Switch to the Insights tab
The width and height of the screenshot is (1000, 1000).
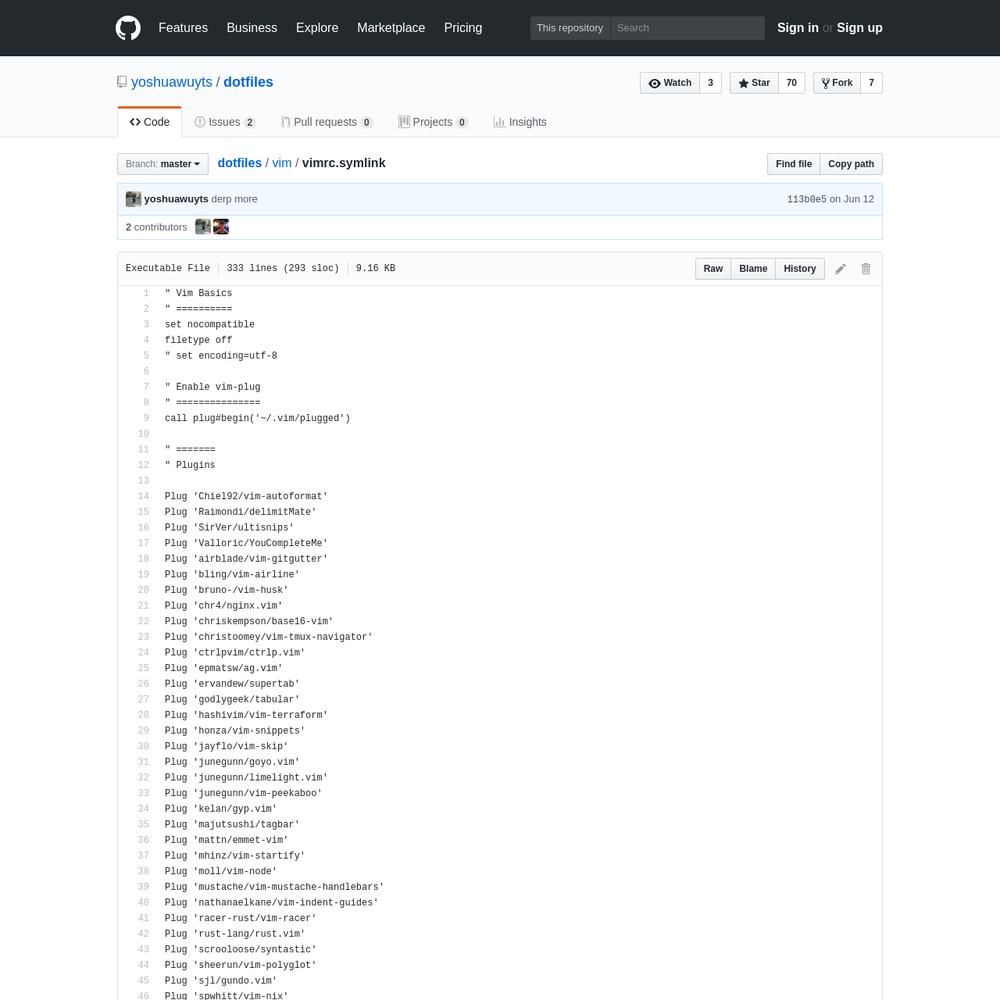tap(520, 122)
